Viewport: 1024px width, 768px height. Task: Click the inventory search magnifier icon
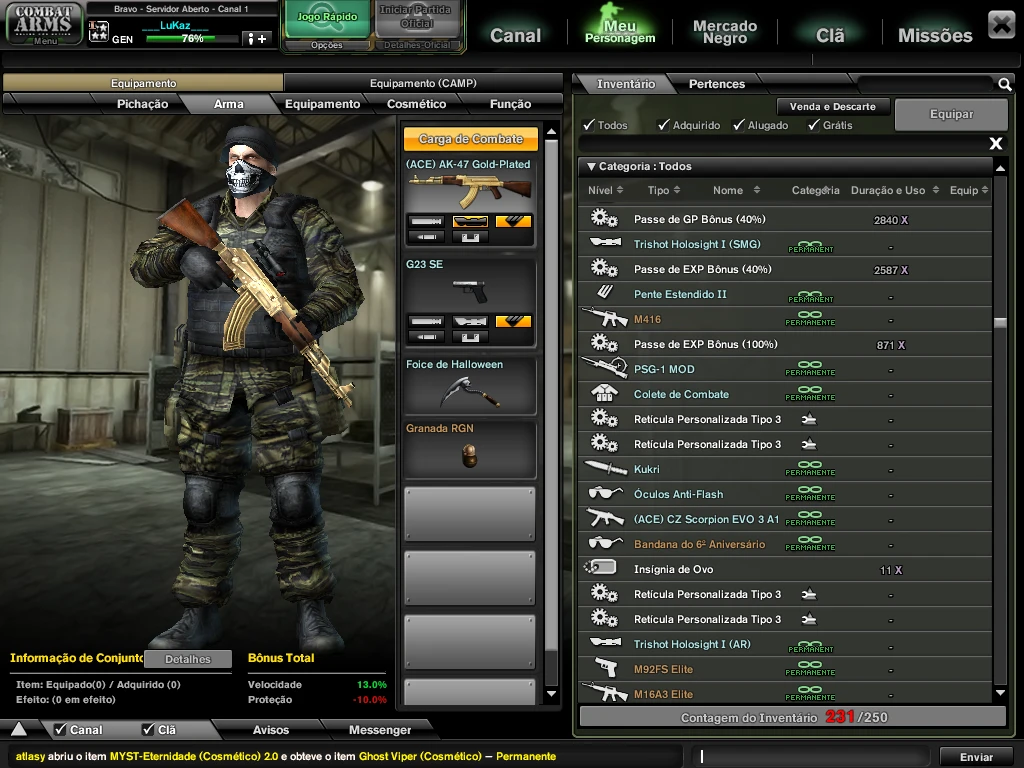pyautogui.click(x=1004, y=84)
